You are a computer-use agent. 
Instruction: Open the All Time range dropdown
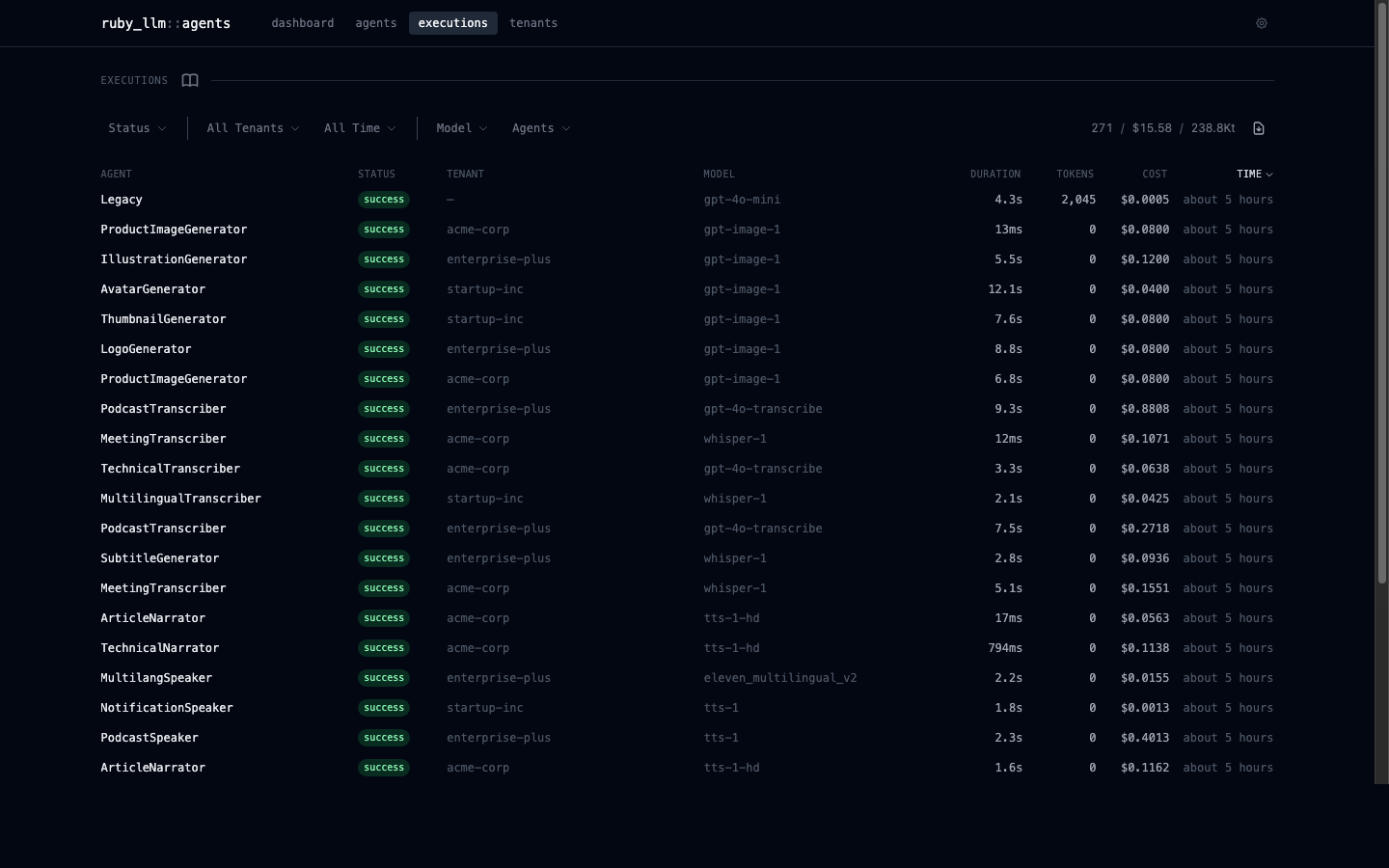(x=360, y=128)
